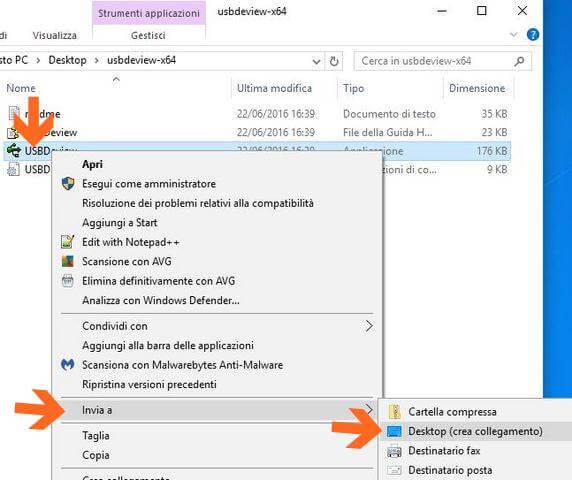572x480 pixels.
Task: Choose Destinatario posta in the submenu
Action: coord(450,470)
